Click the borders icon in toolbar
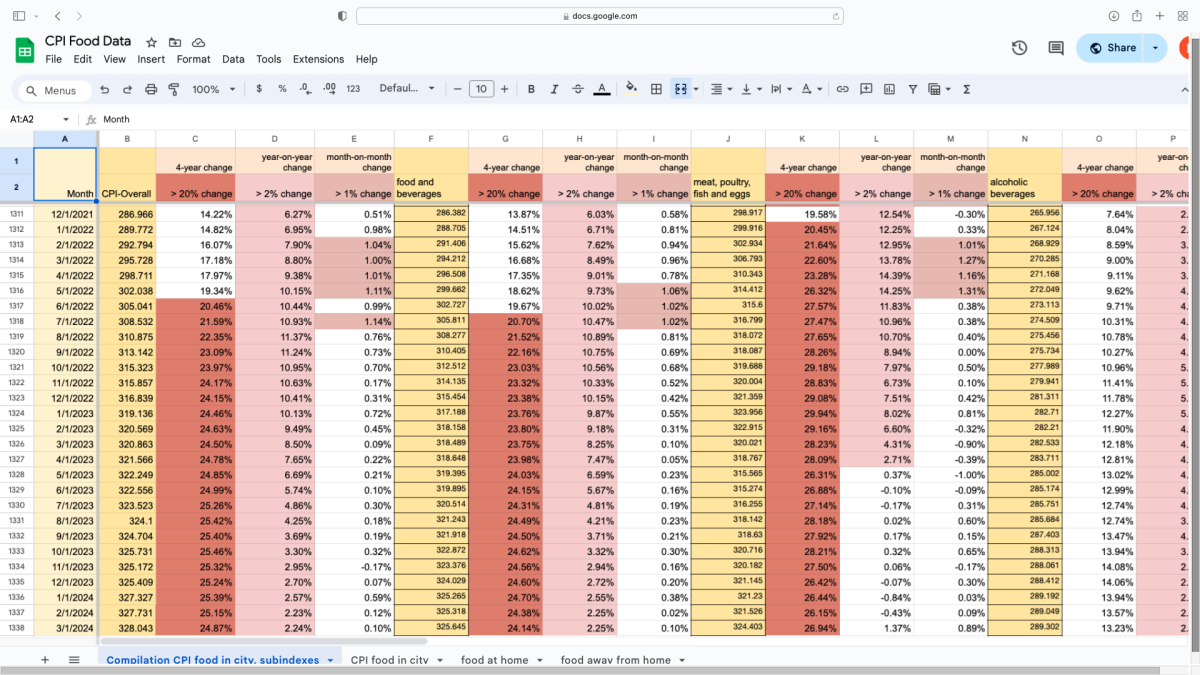This screenshot has width=1200, height=675. (x=656, y=89)
